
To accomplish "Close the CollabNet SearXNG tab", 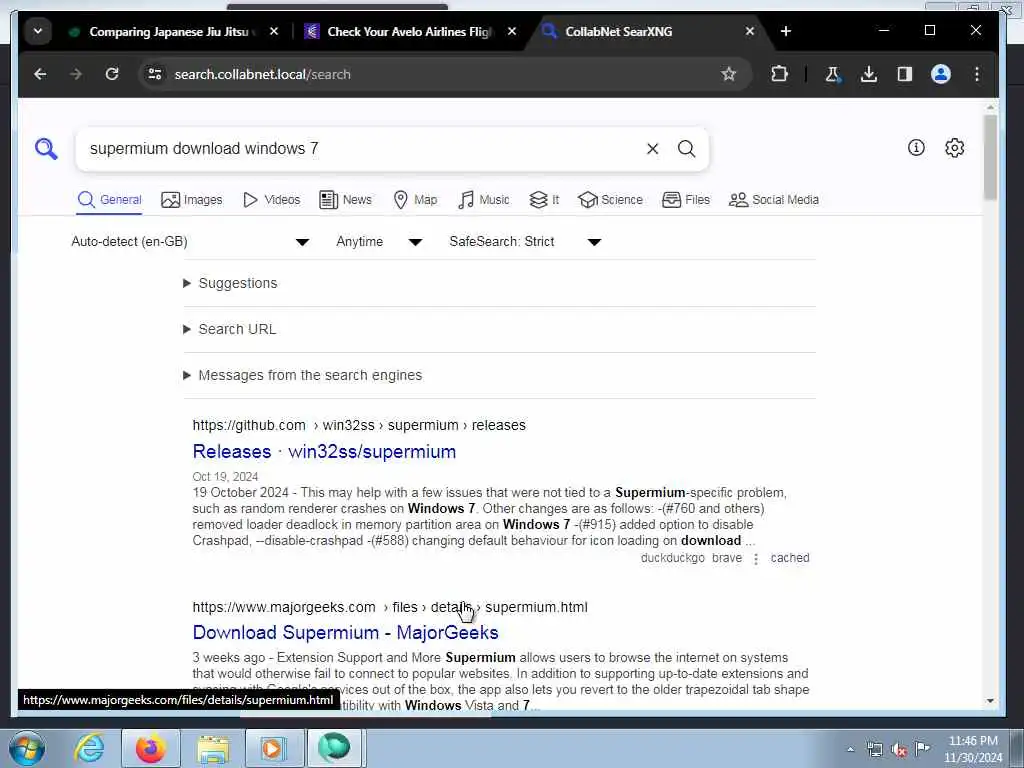I will [x=750, y=31].
